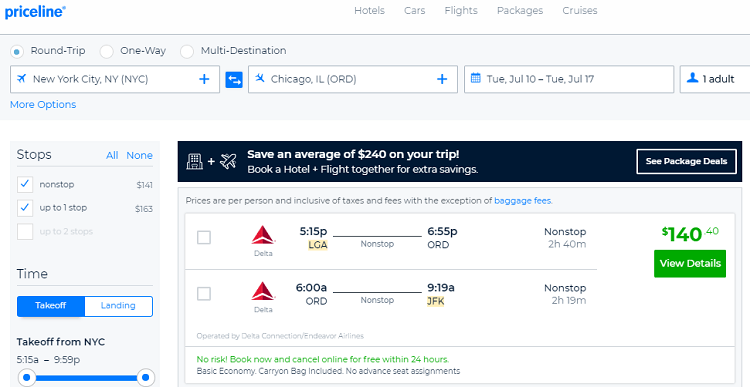Viewport: 750px width, 387px height.
Task: Open the 1 adult travelers dropdown
Action: tap(715, 79)
